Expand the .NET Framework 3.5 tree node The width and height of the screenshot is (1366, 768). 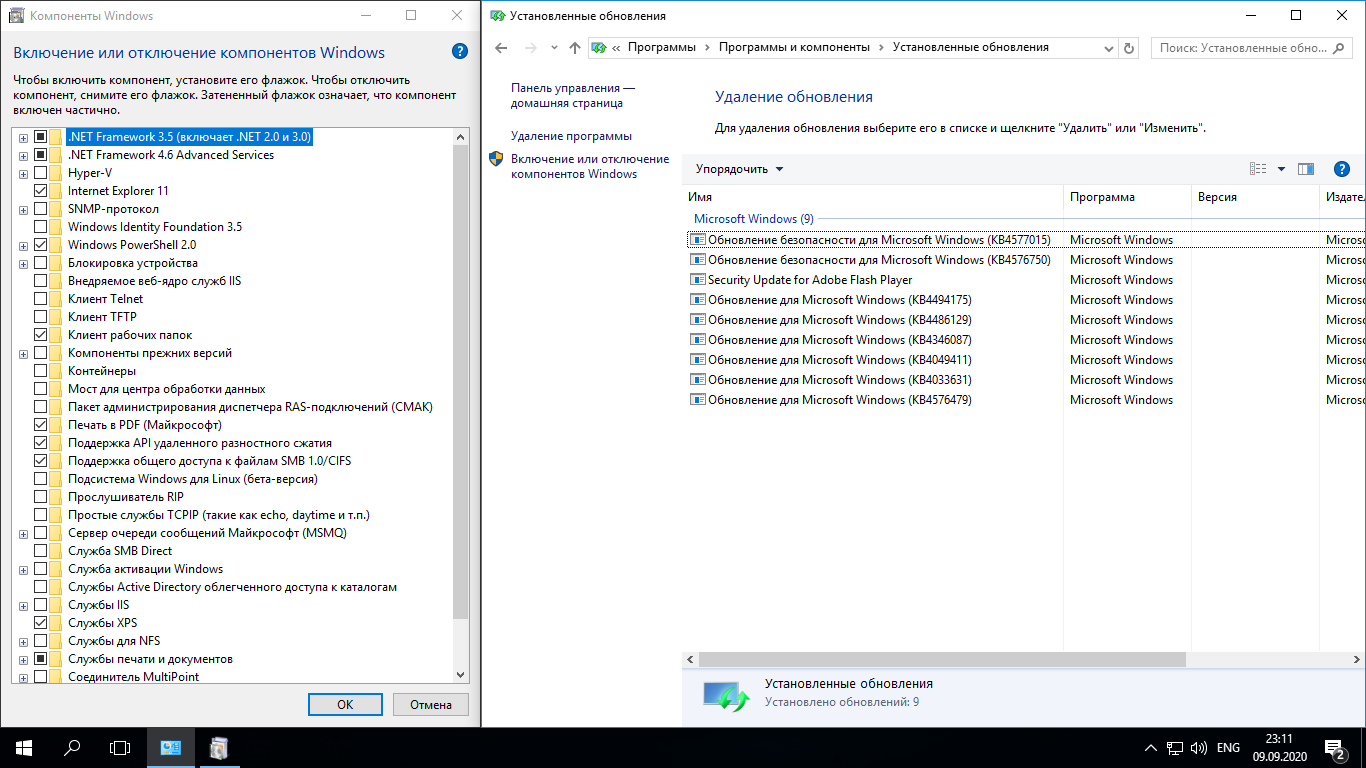23,137
